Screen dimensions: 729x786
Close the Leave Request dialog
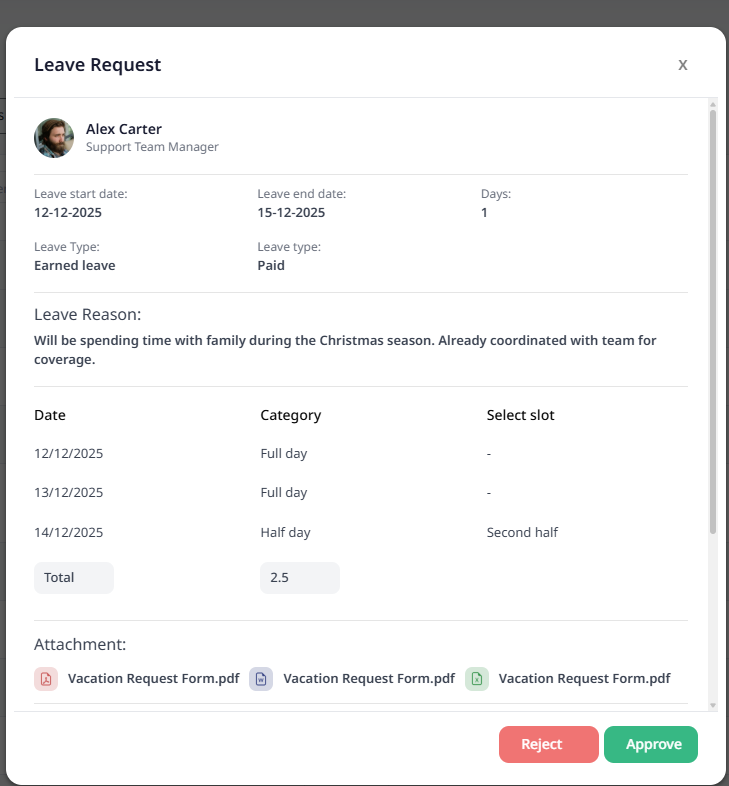(x=683, y=65)
